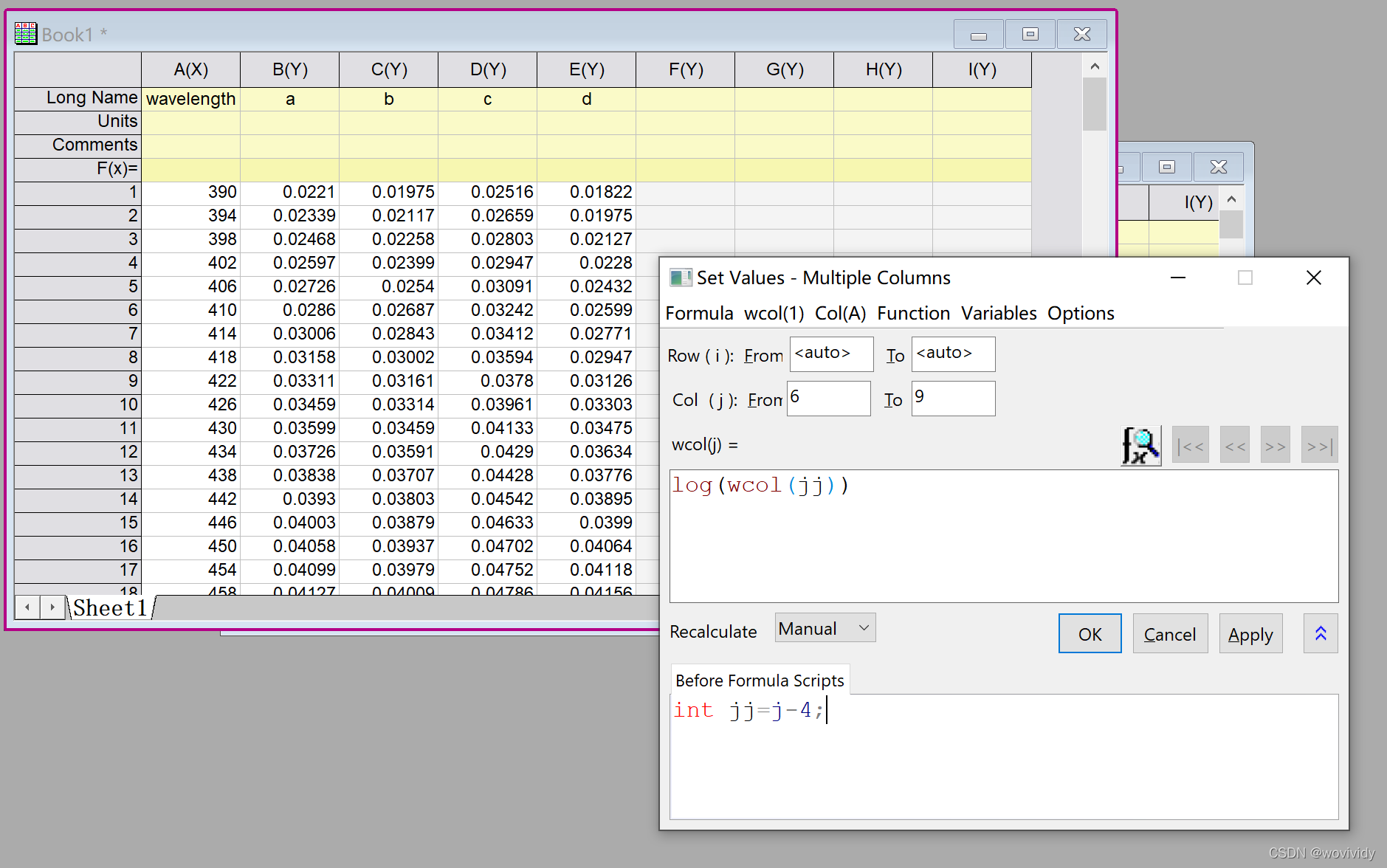Viewport: 1387px width, 868px height.
Task: Open the Col(A) menu
Action: tap(840, 313)
